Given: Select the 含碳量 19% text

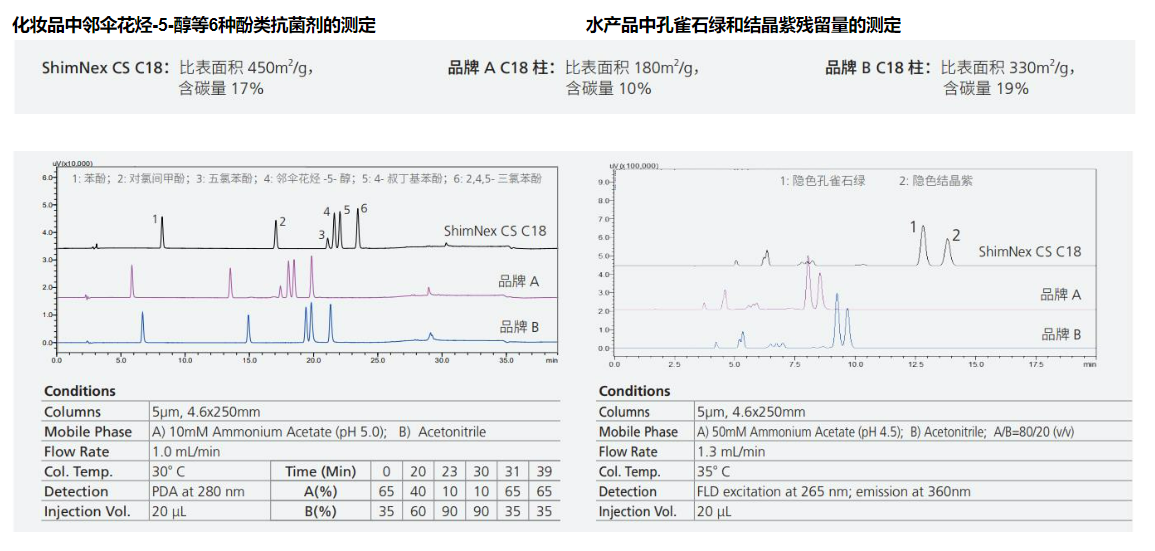Looking at the screenshot, I should 986,89.
